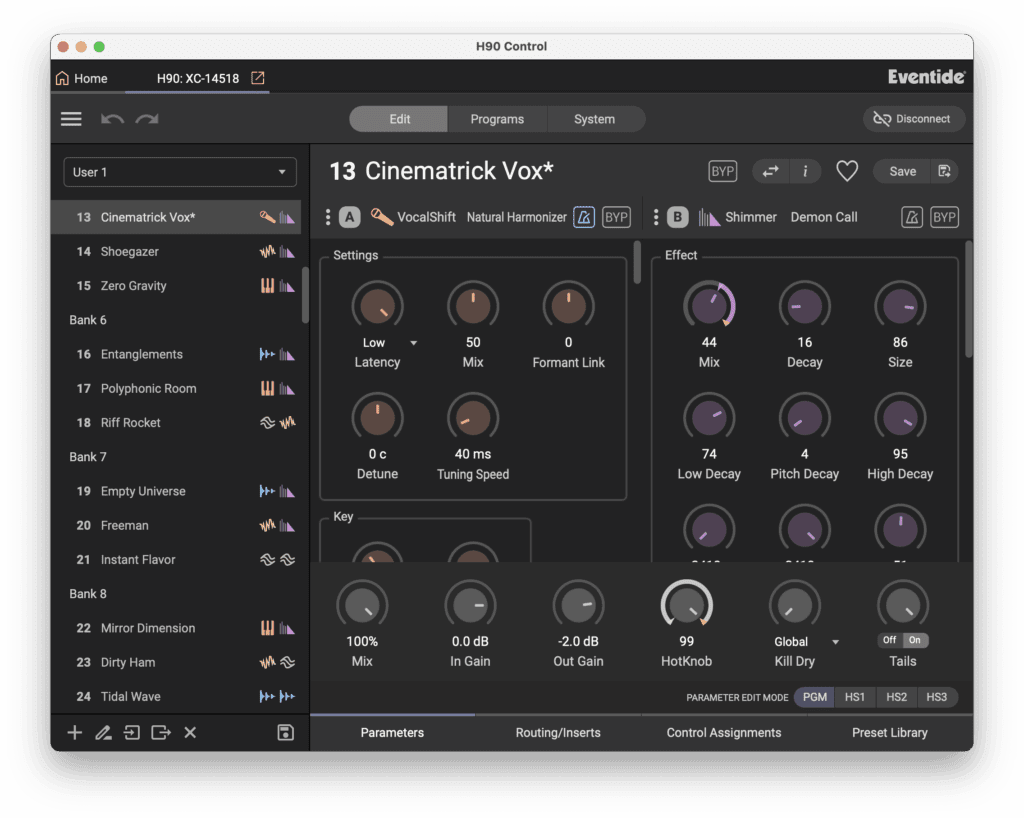
Task: Click the pencil rename icon
Action: click(103, 733)
